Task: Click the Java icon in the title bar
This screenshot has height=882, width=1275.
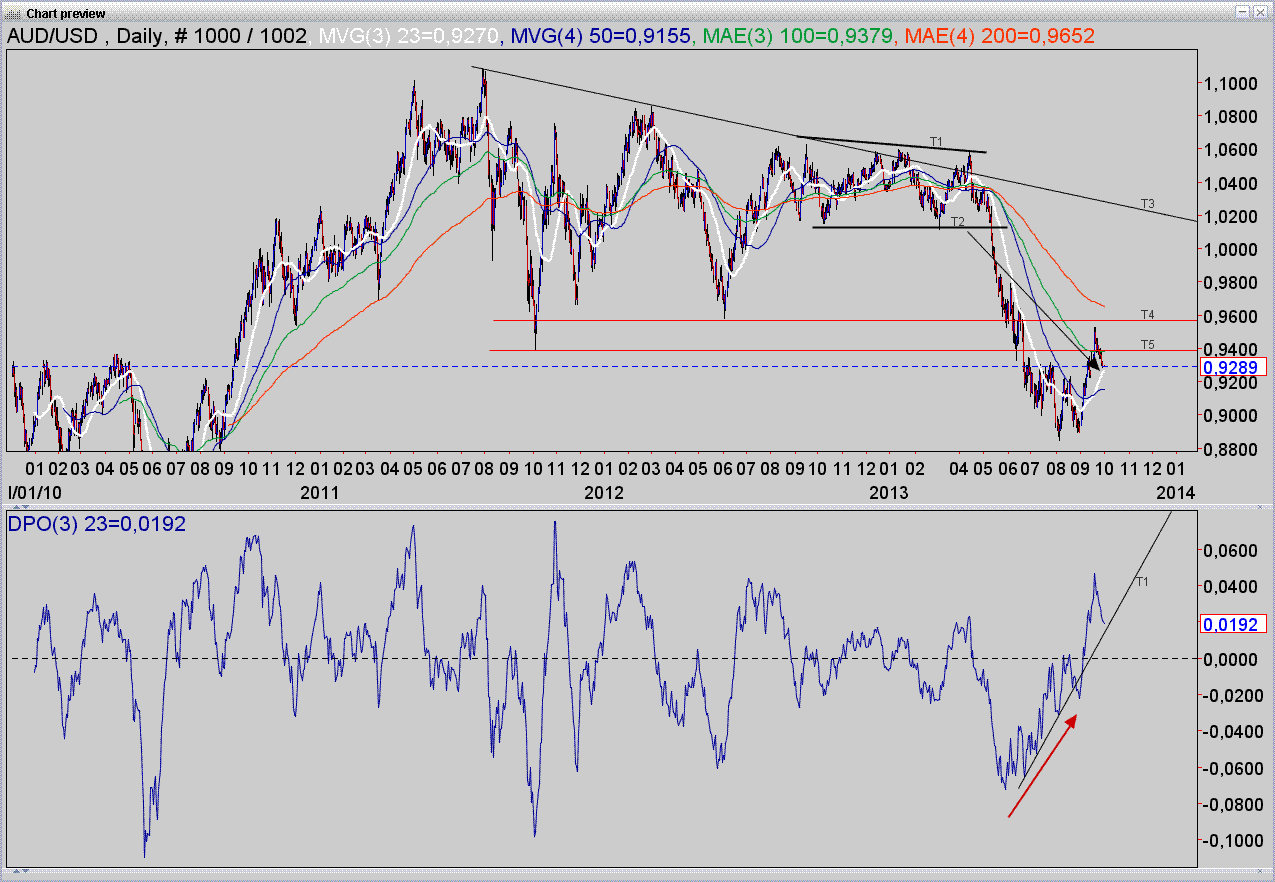Action: (x=12, y=12)
